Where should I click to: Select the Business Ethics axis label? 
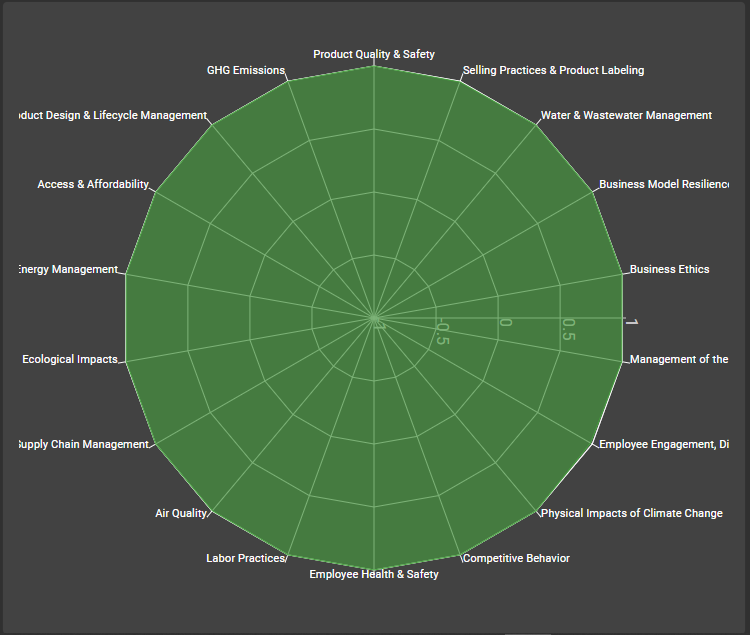(669, 269)
